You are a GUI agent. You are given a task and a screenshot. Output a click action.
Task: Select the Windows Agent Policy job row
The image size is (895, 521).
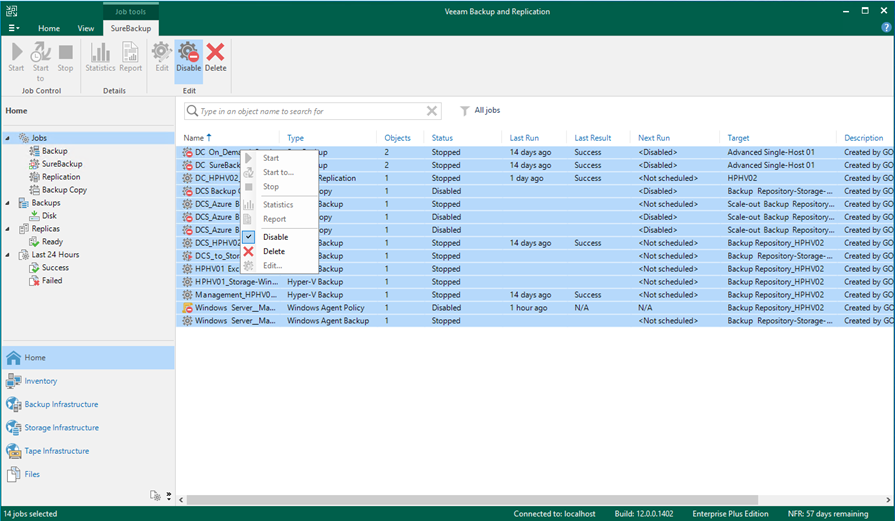(x=535, y=308)
